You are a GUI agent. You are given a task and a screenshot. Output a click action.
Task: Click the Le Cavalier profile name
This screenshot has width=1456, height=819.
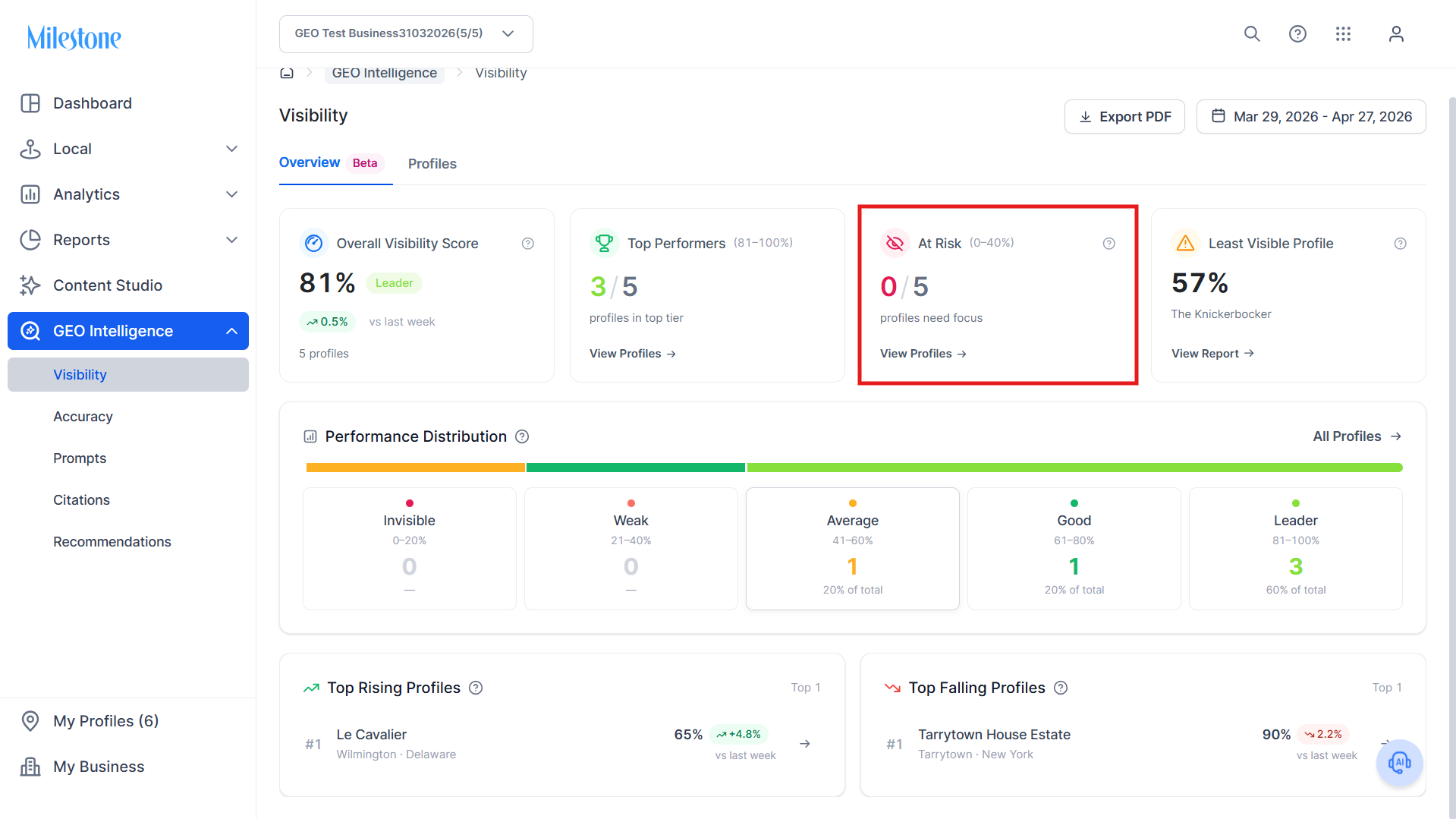pyautogui.click(x=372, y=735)
